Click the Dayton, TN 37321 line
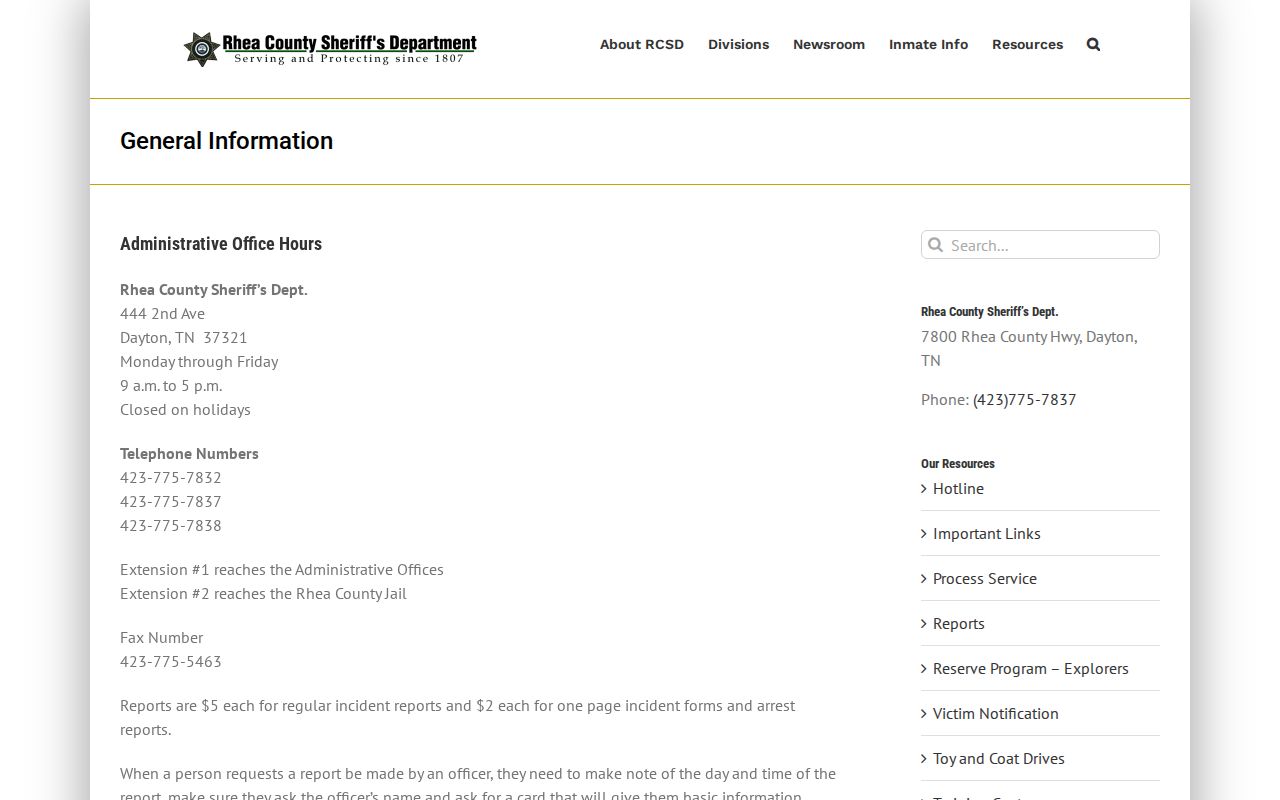This screenshot has height=800, width=1280. coord(184,337)
